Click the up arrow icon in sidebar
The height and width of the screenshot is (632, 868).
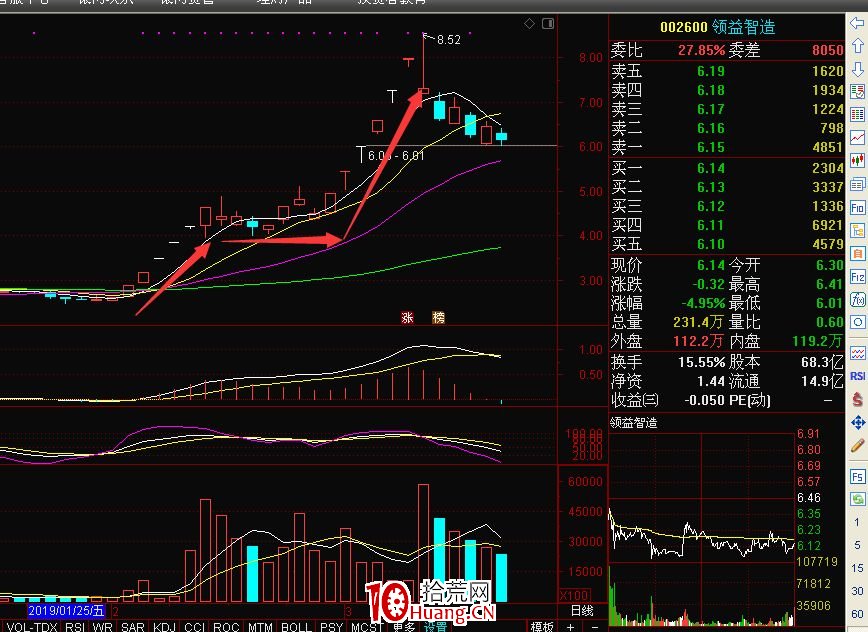pos(857,45)
